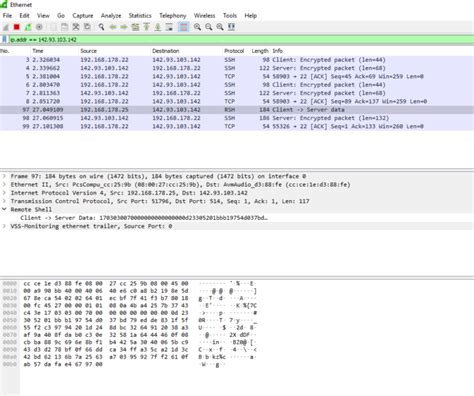The height and width of the screenshot is (396, 474).
Task: Click the display filter bookmark icon
Action: click(4, 40)
